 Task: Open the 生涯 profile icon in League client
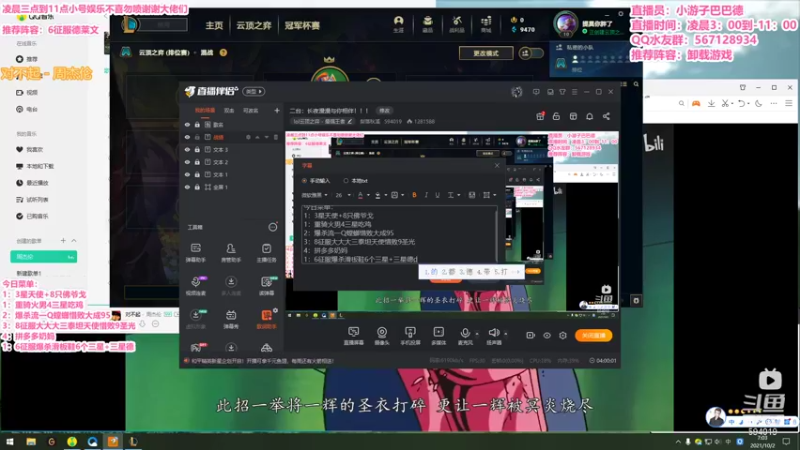click(398, 23)
